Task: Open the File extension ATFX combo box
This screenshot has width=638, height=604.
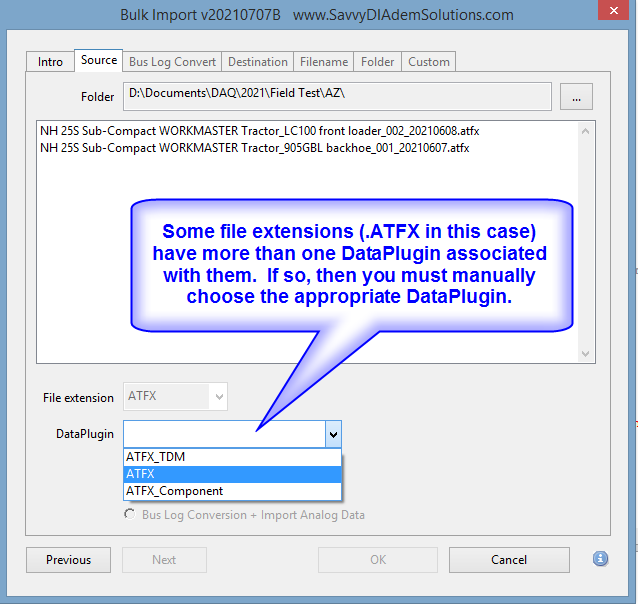Action: (x=175, y=397)
